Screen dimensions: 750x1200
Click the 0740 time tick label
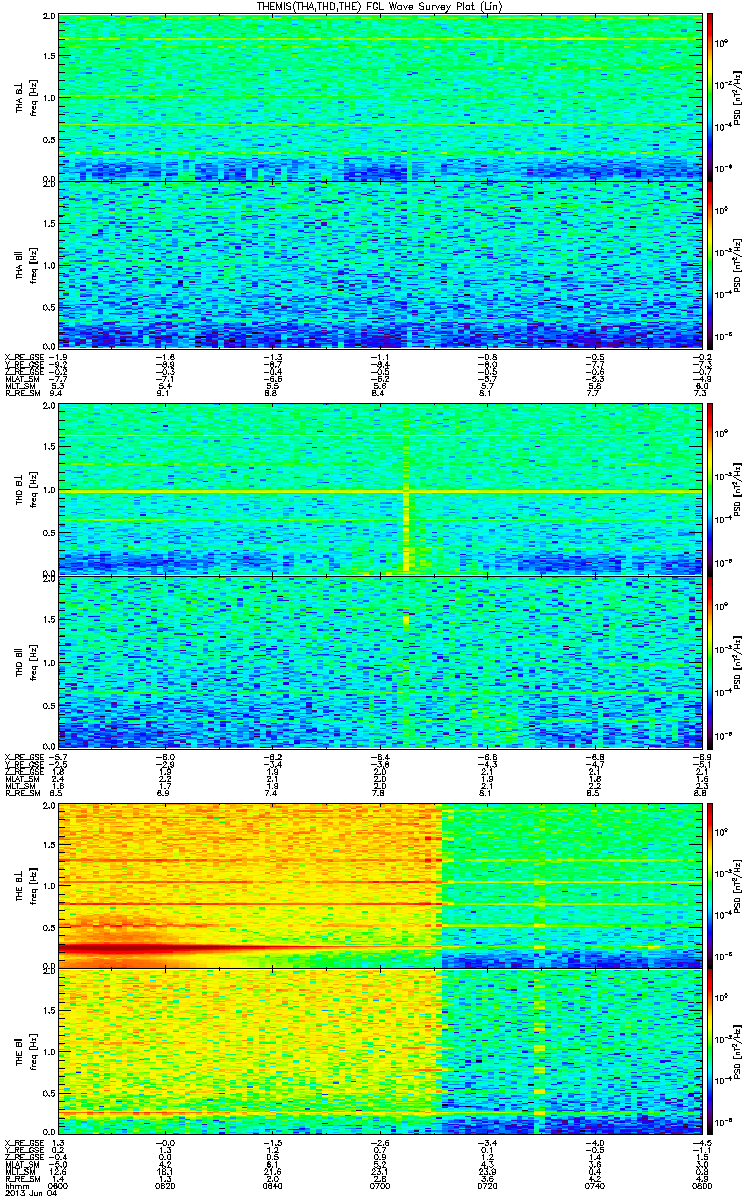point(593,1185)
